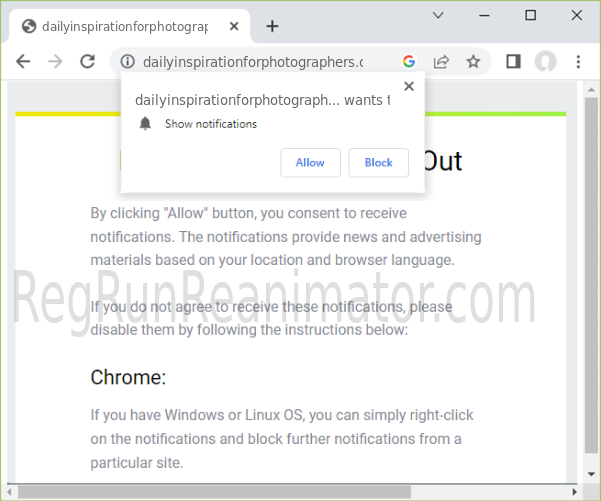Click the forward navigation arrow
The image size is (601, 501).
coord(55,61)
